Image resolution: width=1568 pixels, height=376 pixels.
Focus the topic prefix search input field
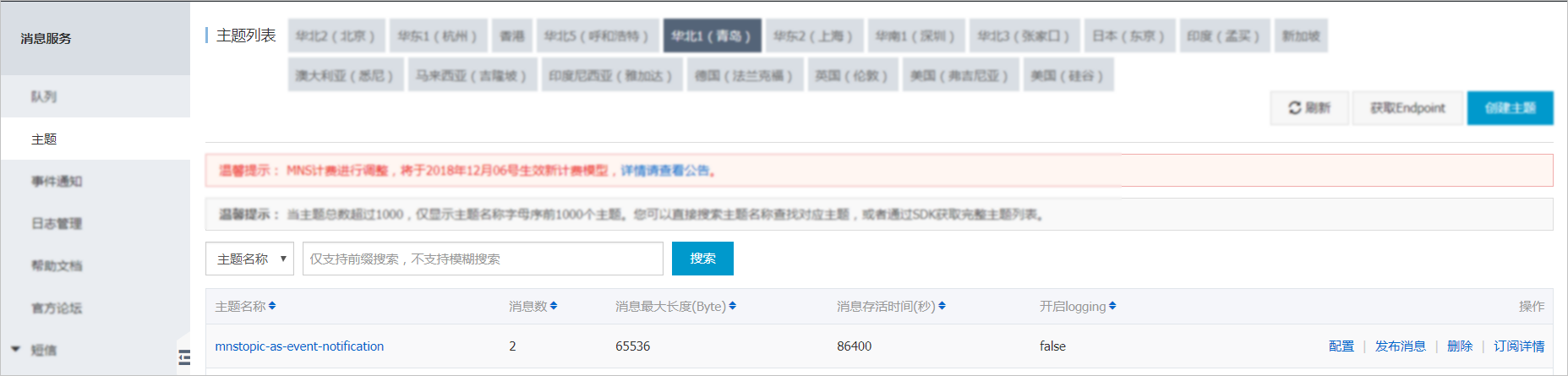483,259
